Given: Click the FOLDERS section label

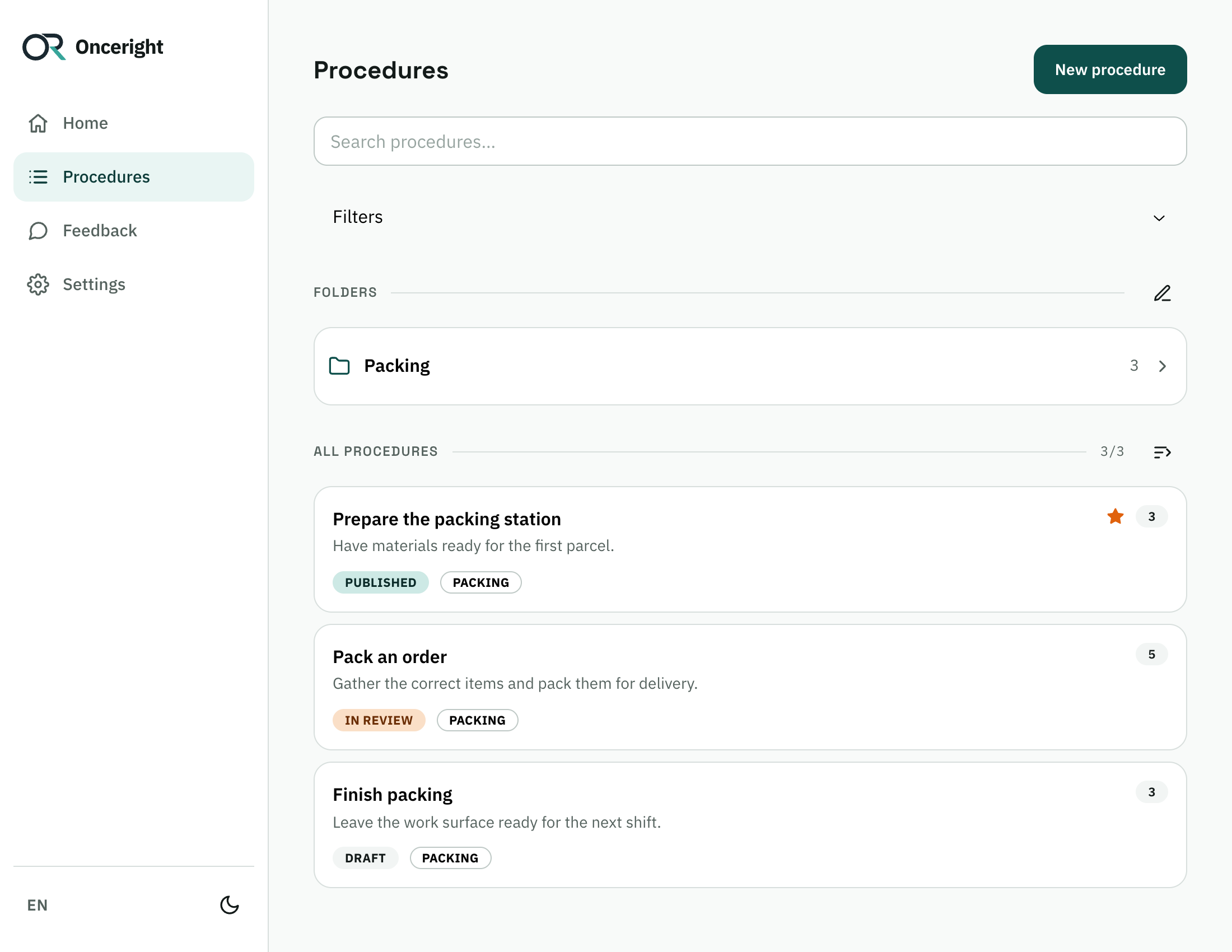Looking at the screenshot, I should click(x=345, y=292).
